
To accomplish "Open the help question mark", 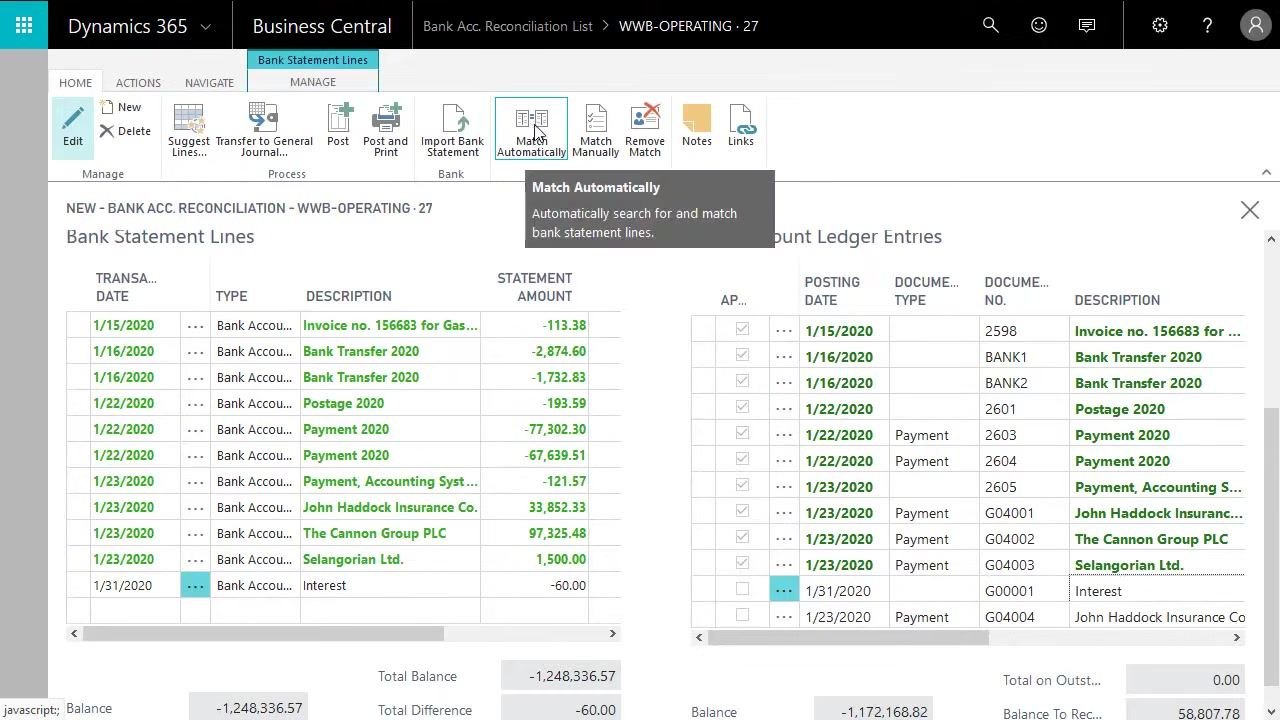I will [x=1207, y=25].
